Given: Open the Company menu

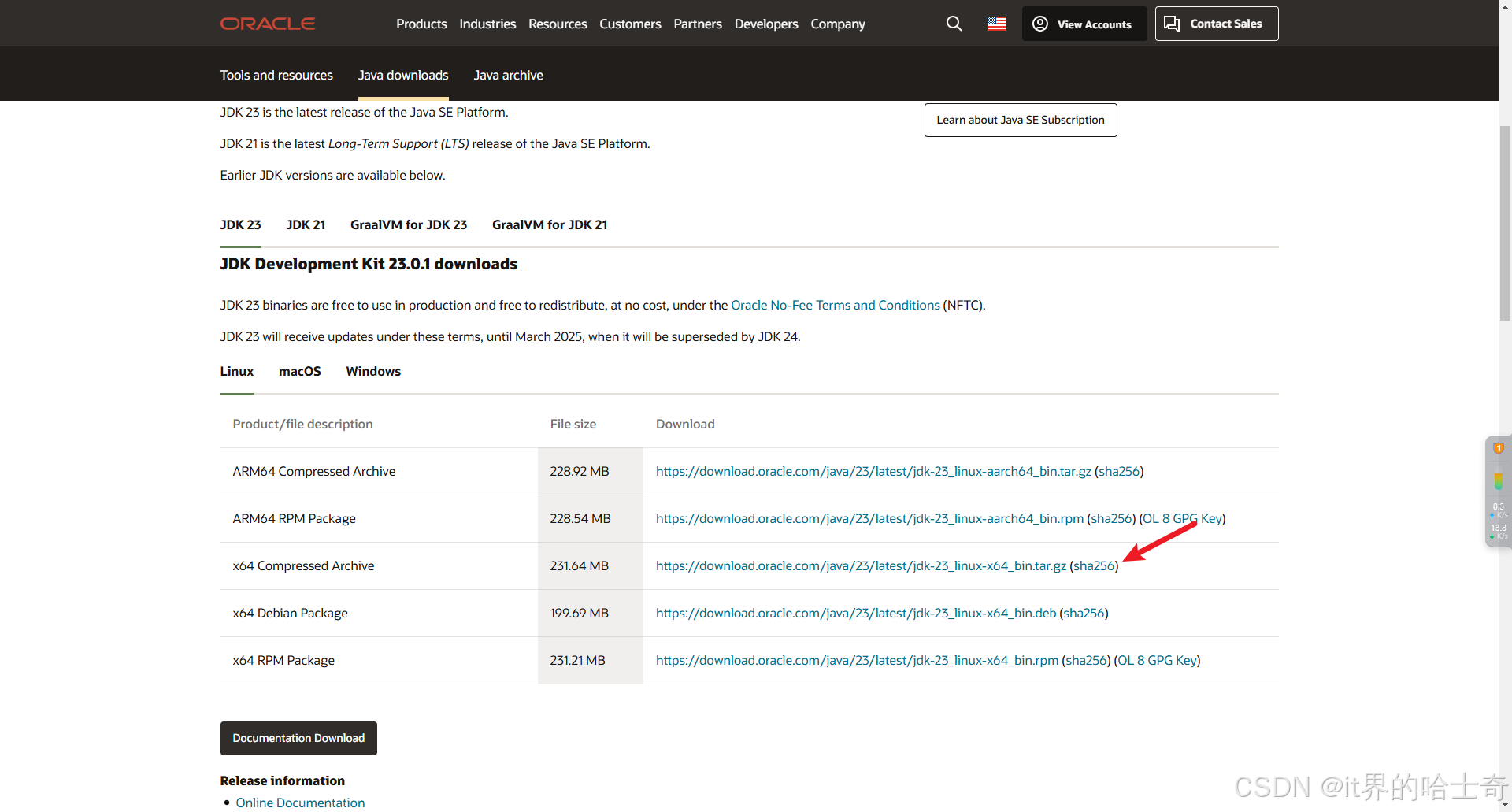Looking at the screenshot, I should 838,24.
